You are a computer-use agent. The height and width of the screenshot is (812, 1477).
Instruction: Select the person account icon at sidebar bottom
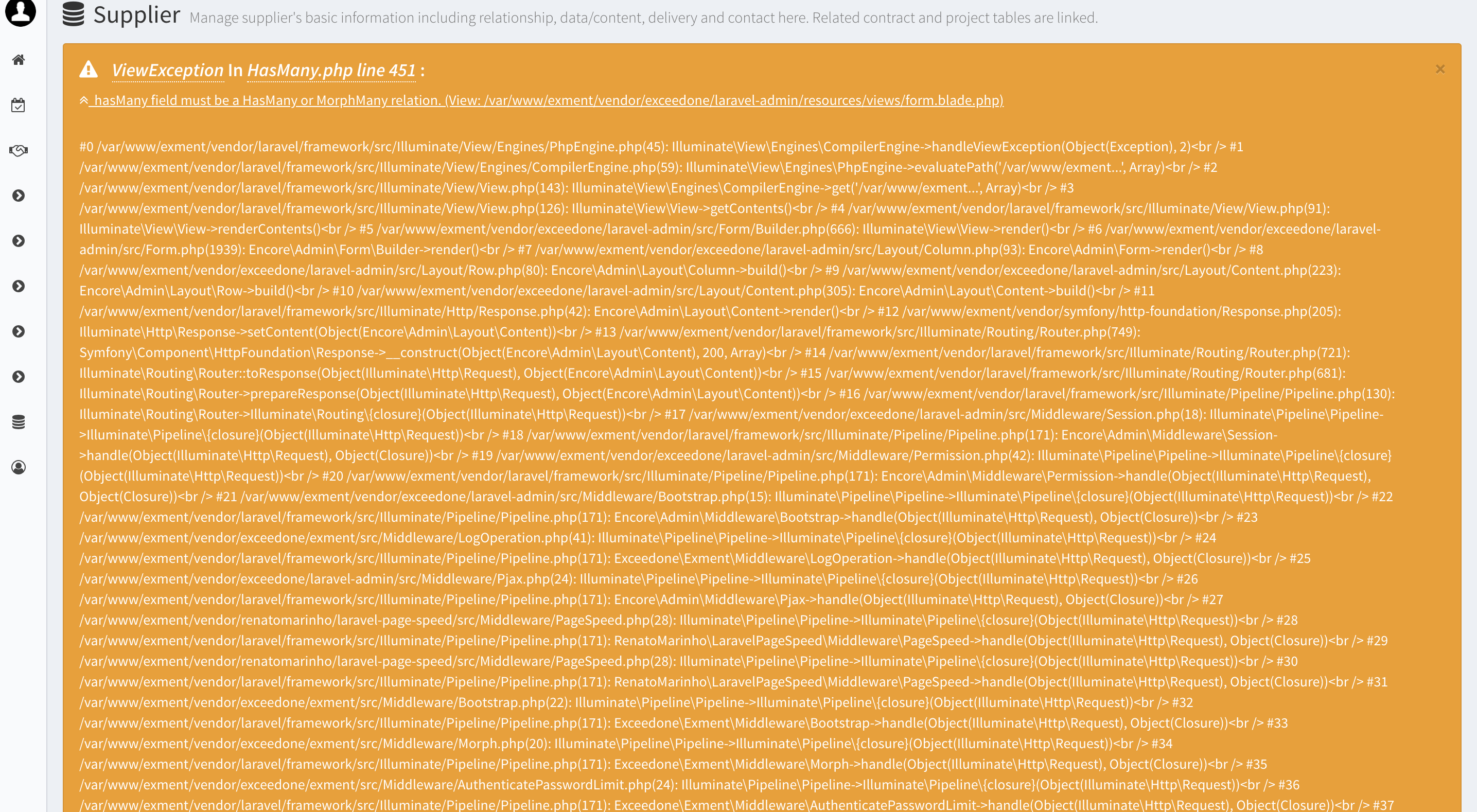pos(19,467)
